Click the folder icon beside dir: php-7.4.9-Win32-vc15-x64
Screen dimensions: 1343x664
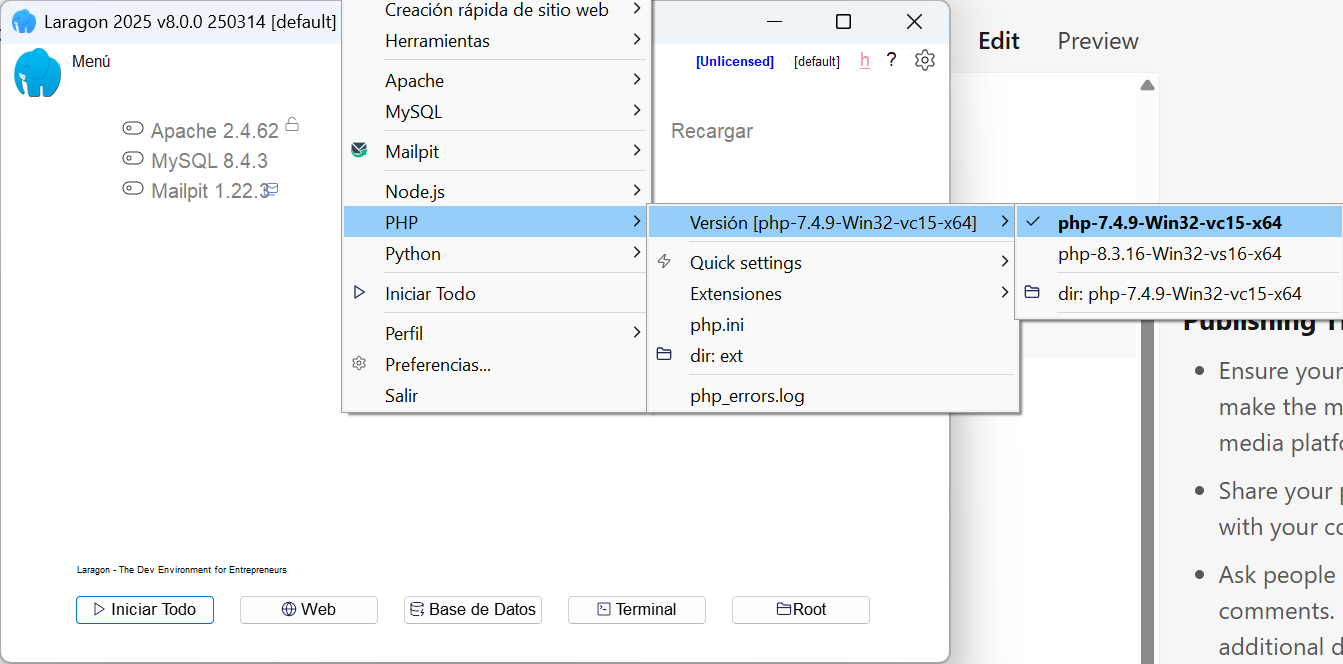1032,293
